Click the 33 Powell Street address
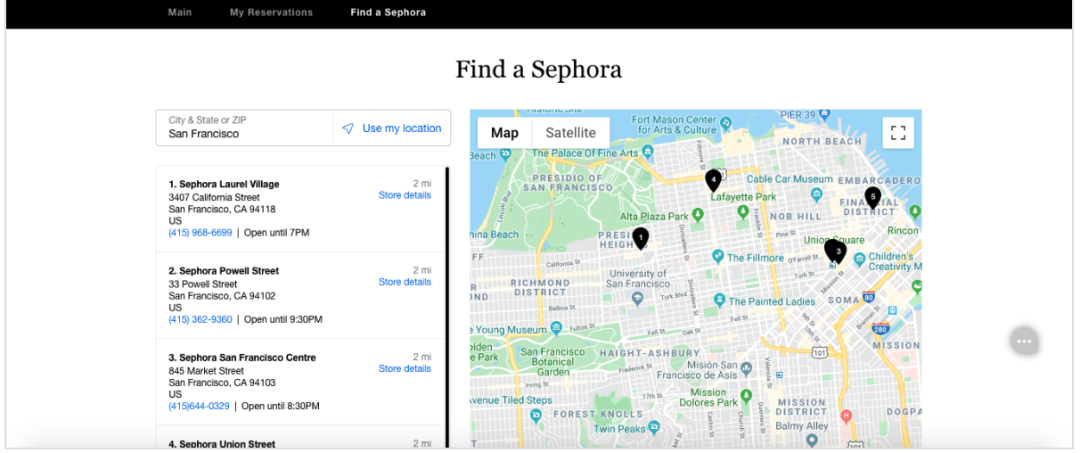 point(202,284)
